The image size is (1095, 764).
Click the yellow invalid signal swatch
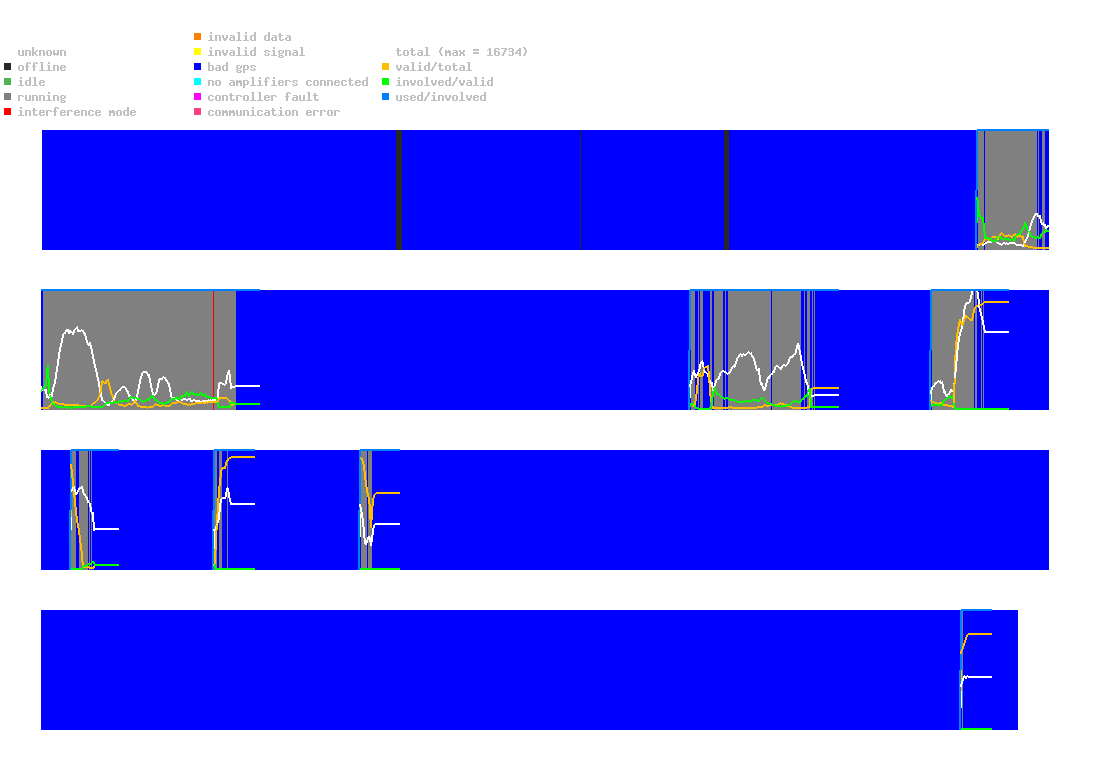pos(198,52)
